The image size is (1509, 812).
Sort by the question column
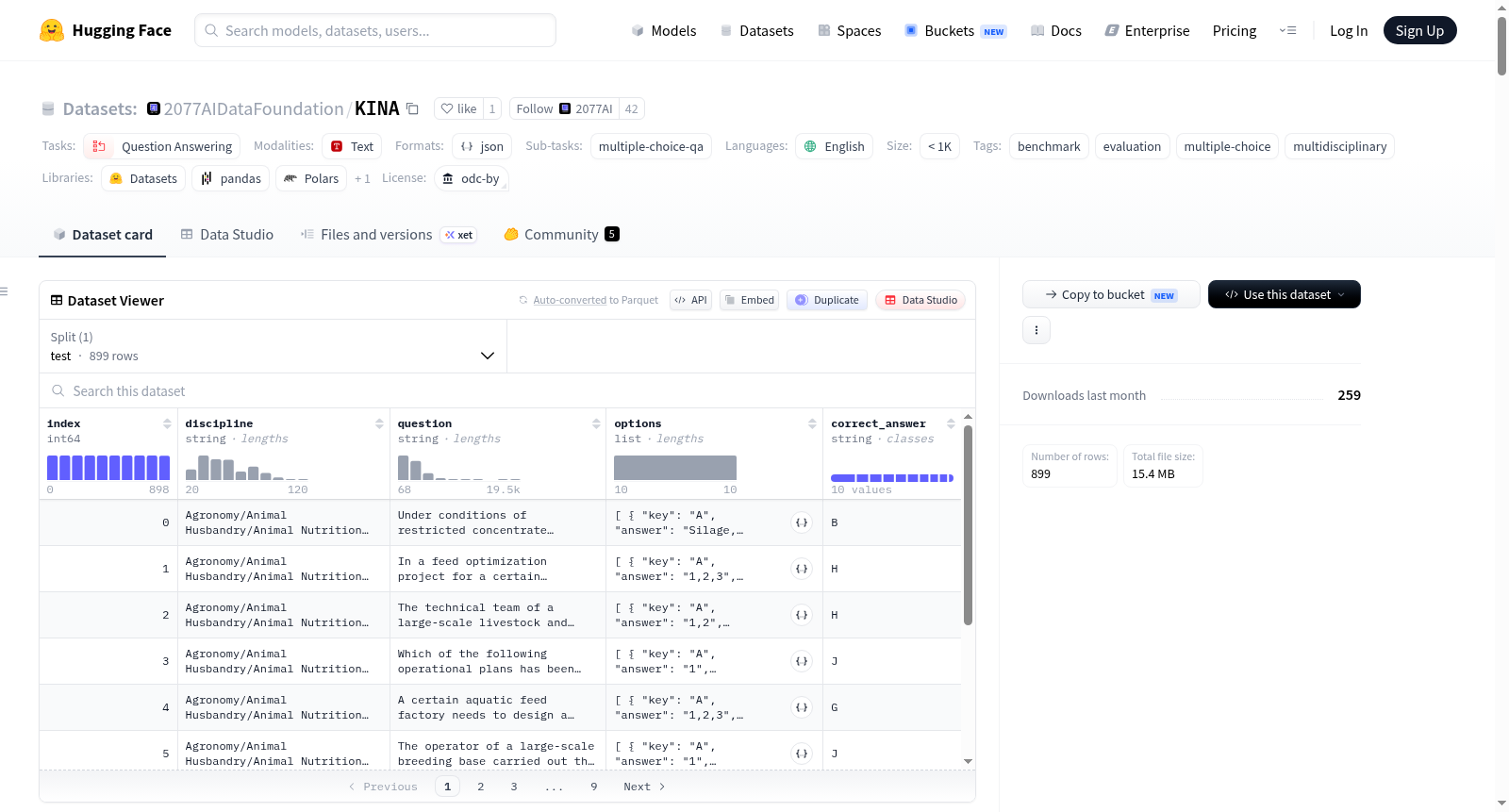point(596,423)
